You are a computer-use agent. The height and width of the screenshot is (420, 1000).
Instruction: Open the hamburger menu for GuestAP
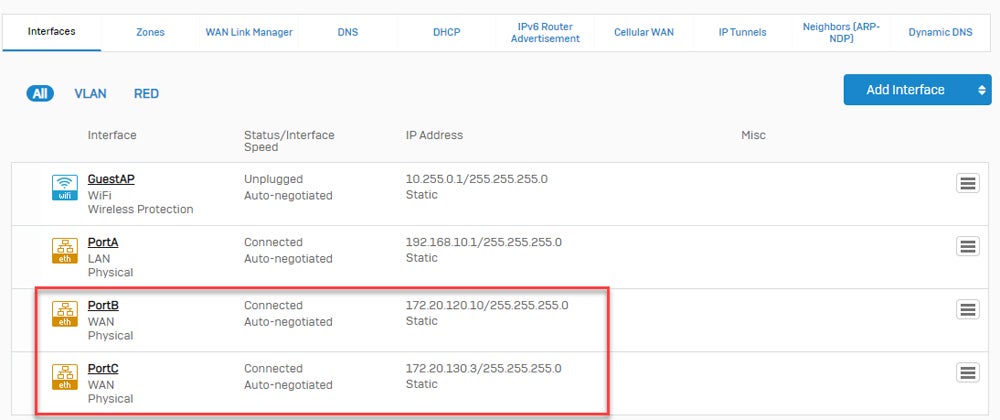point(967,183)
